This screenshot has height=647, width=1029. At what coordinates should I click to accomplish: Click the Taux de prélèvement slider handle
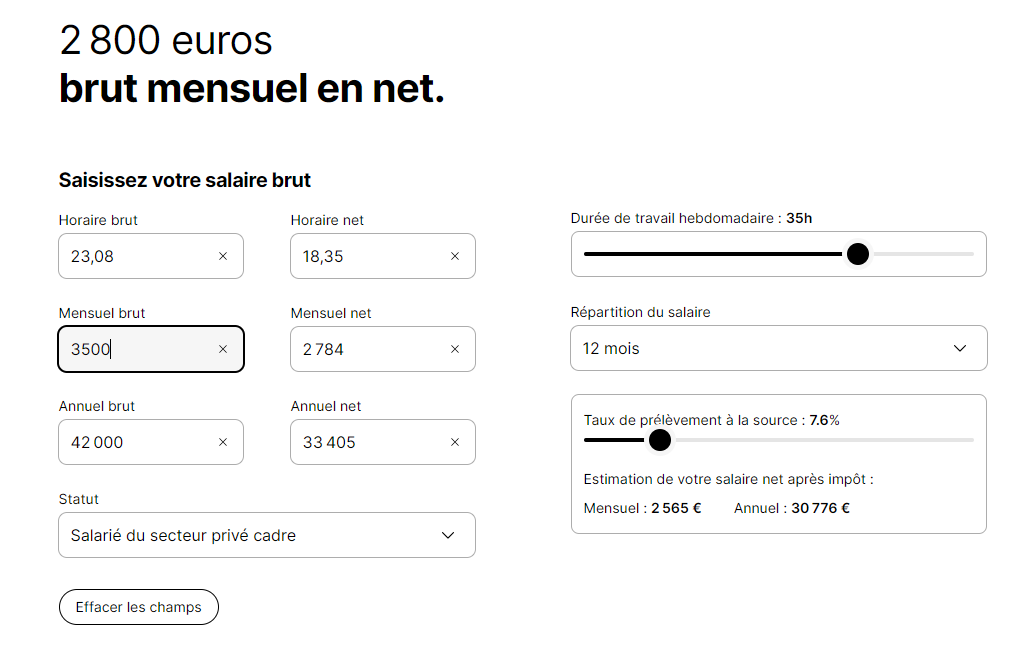click(x=659, y=440)
